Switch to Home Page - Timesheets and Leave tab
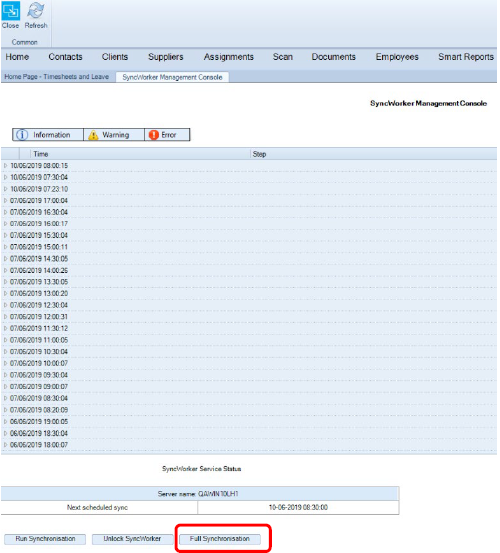The width and height of the screenshot is (500, 553). pyautogui.click(x=56, y=77)
